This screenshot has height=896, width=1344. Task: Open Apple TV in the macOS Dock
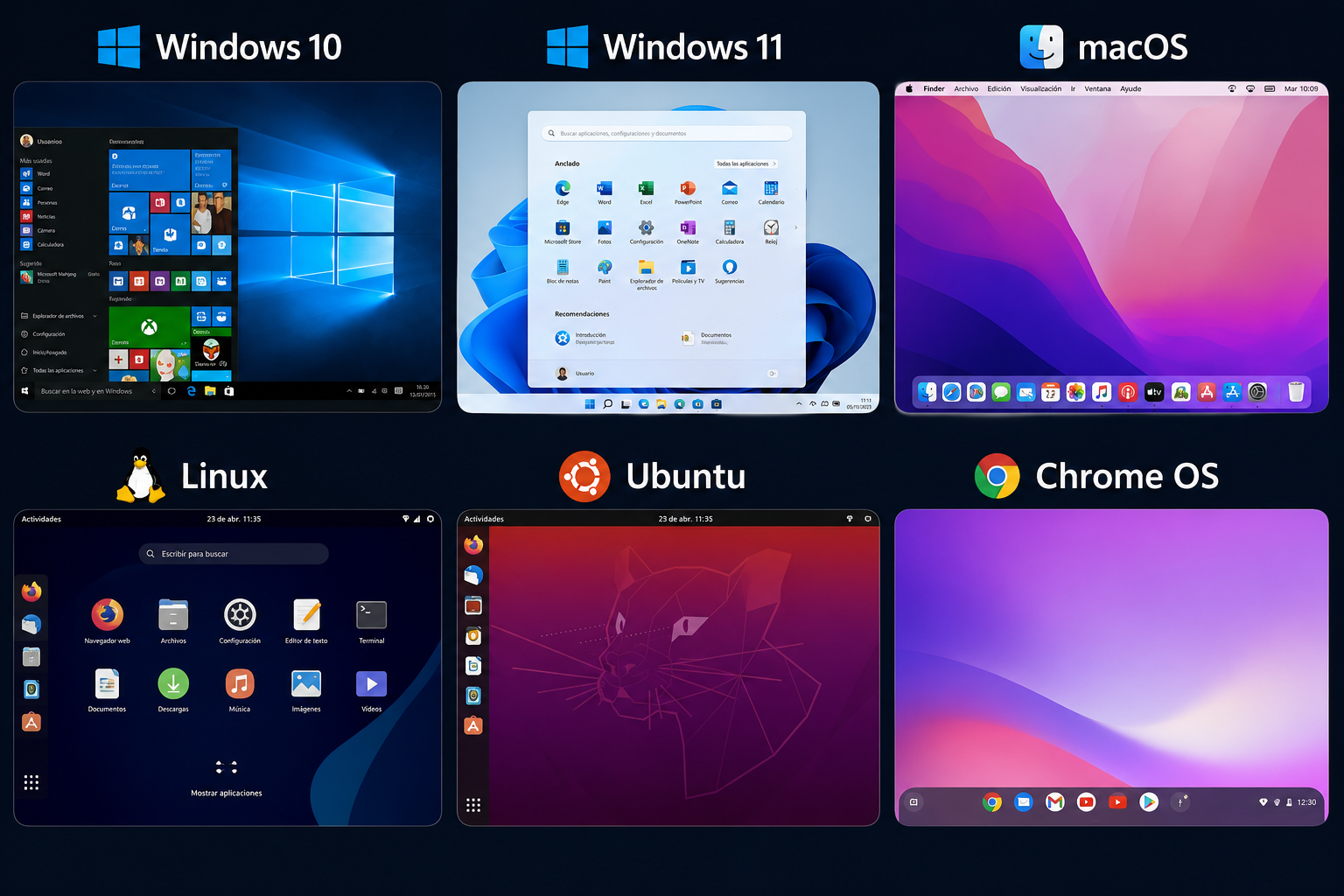(x=1154, y=392)
